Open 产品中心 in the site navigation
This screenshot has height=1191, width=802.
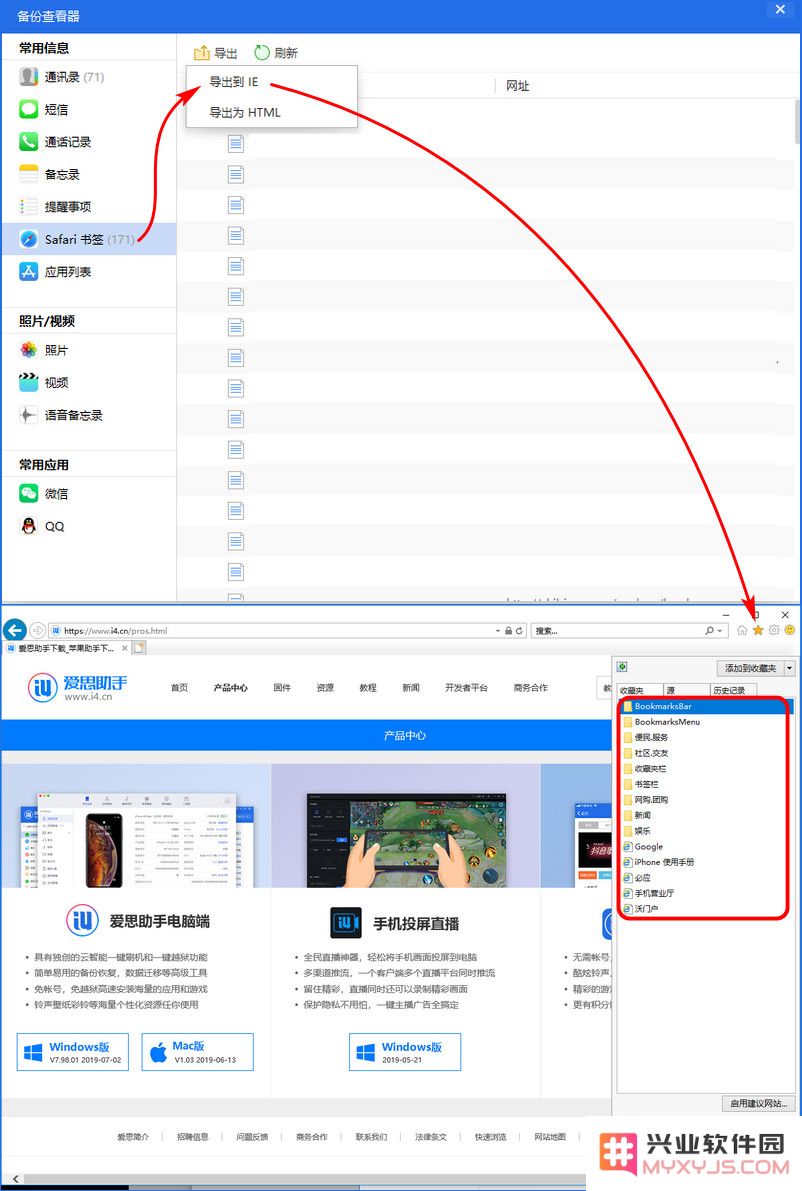(230, 687)
